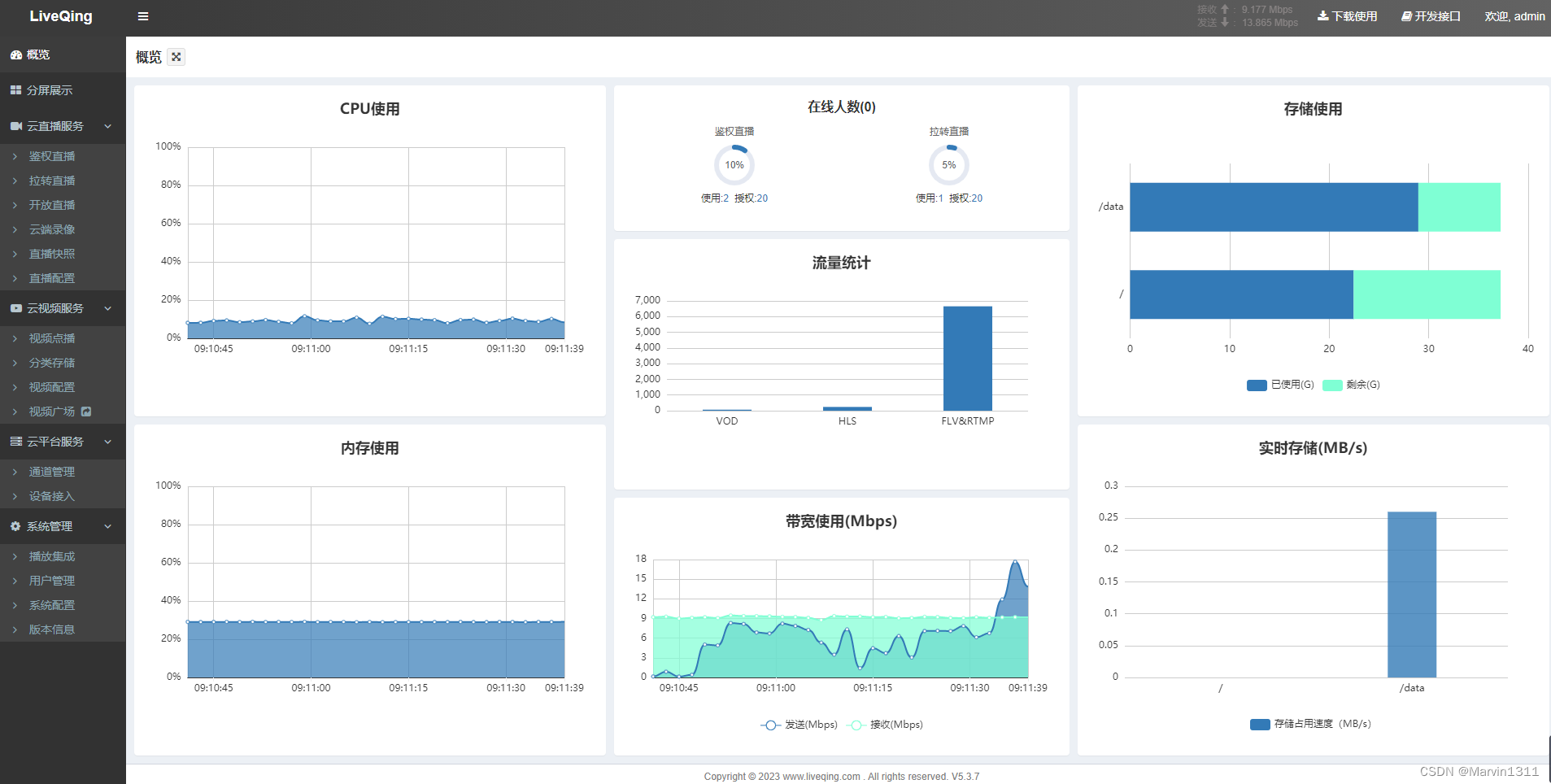The width and height of the screenshot is (1551, 784).
Task: Collapse the 云视频服务 menu chevron
Action: (107, 308)
